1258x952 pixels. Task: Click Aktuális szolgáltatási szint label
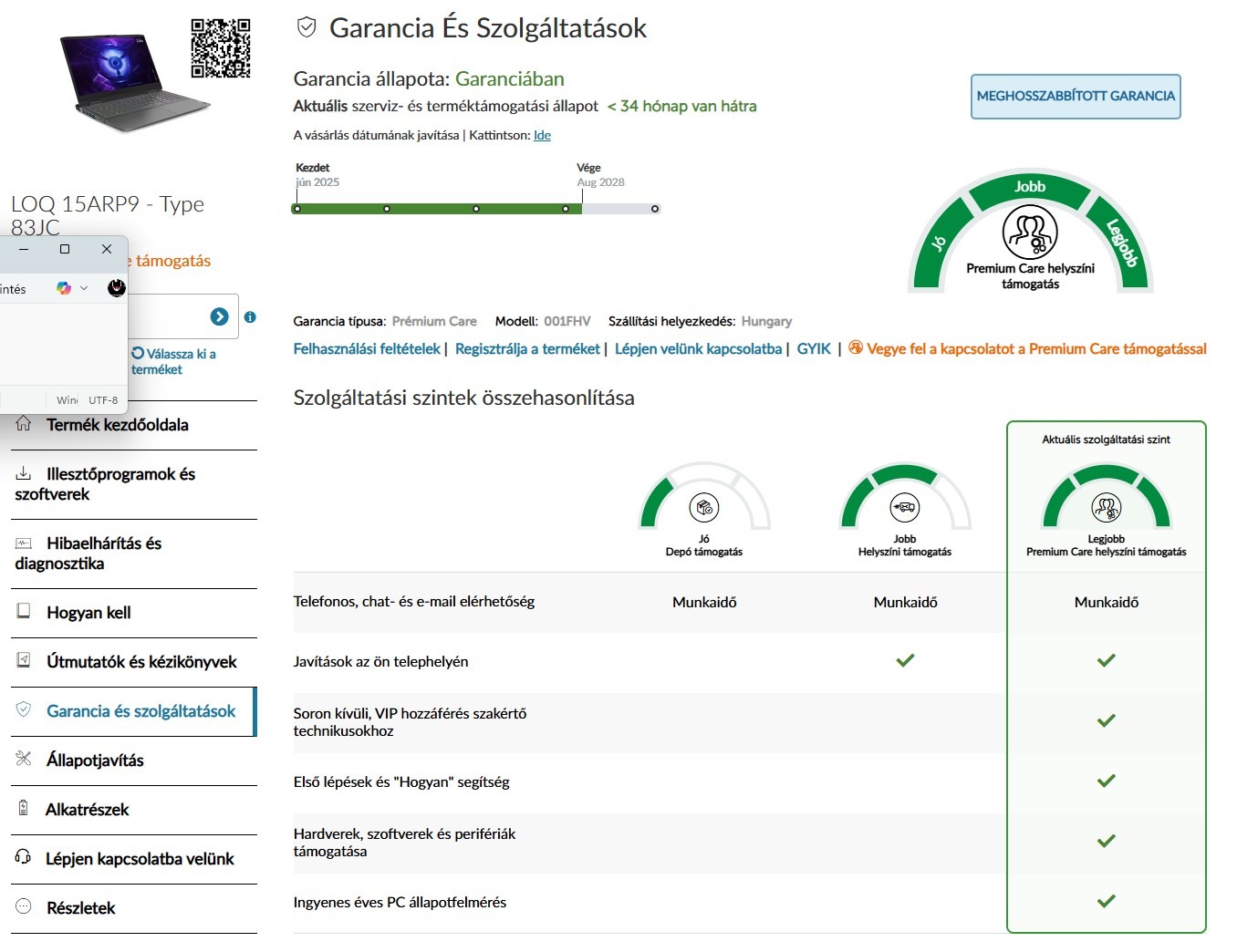(x=1106, y=440)
